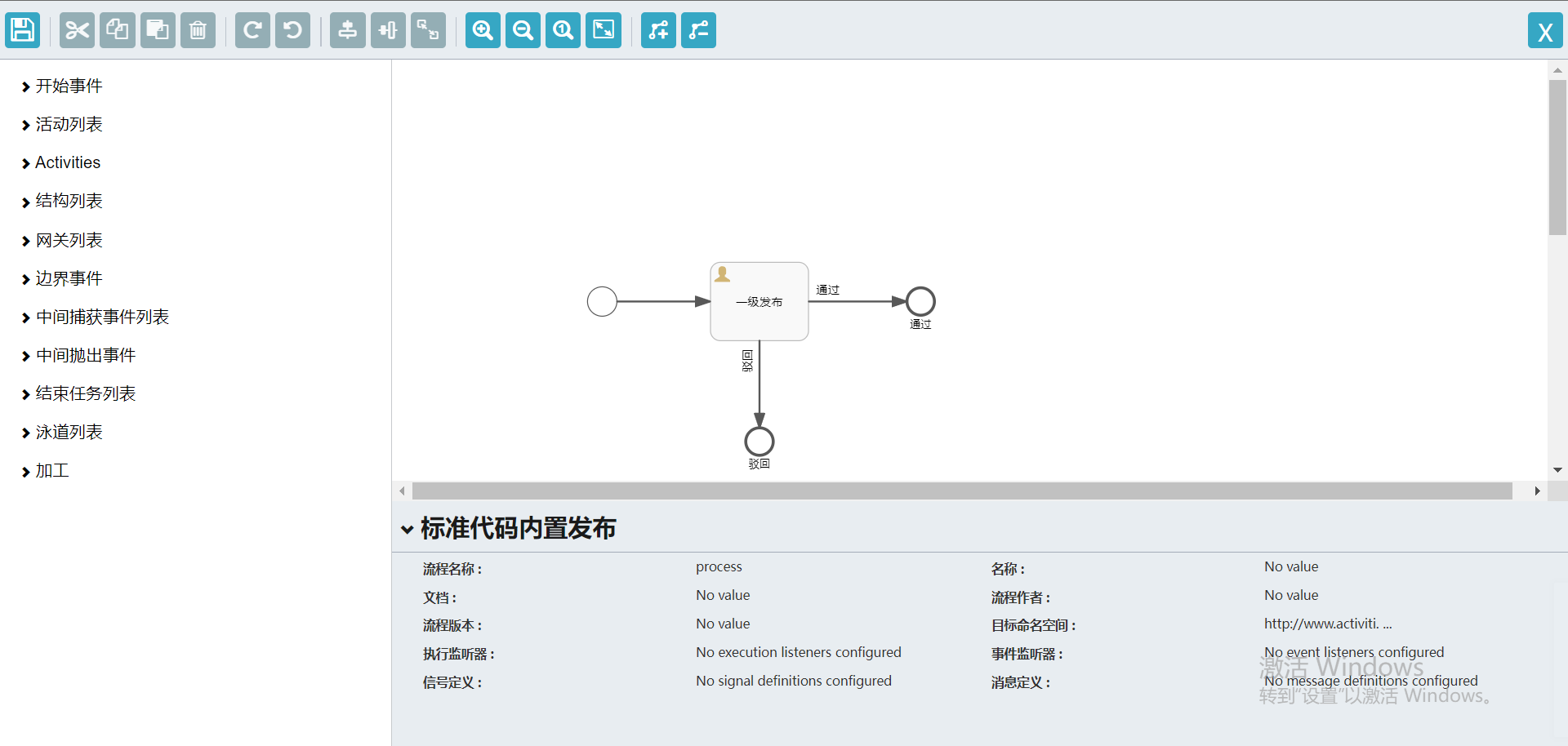Screen dimensions: 1568x746
Task: Click the Undo arrow icon
Action: 292,31
